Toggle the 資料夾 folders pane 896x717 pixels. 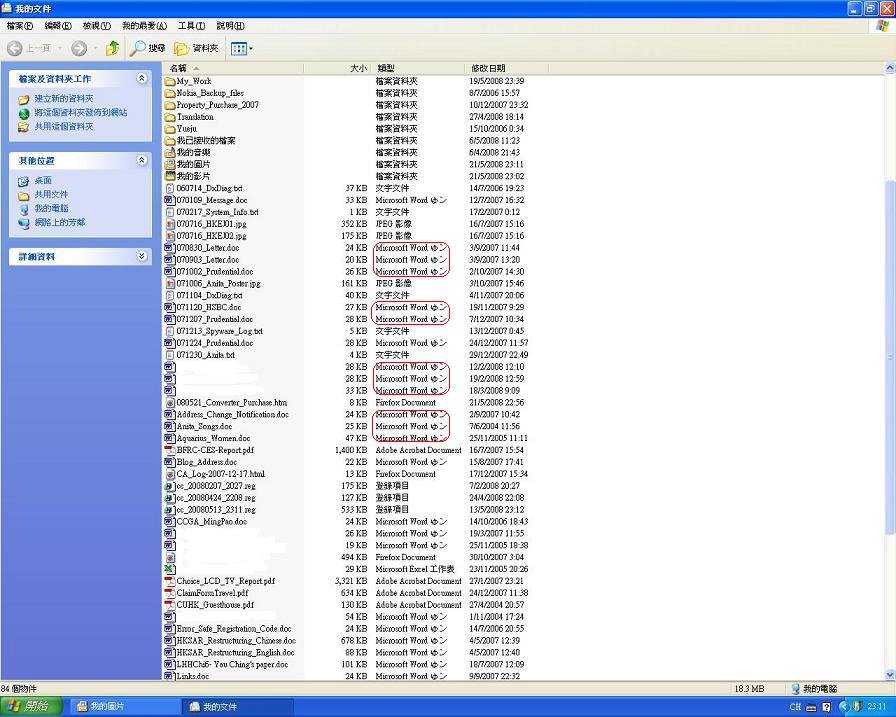(x=197, y=49)
